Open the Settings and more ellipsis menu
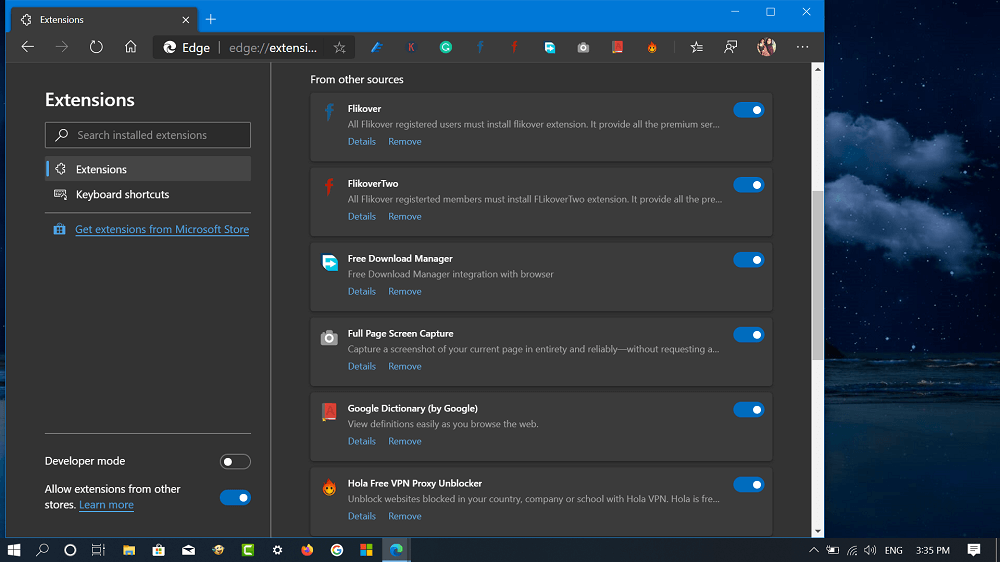The width and height of the screenshot is (1000, 562). click(x=802, y=47)
